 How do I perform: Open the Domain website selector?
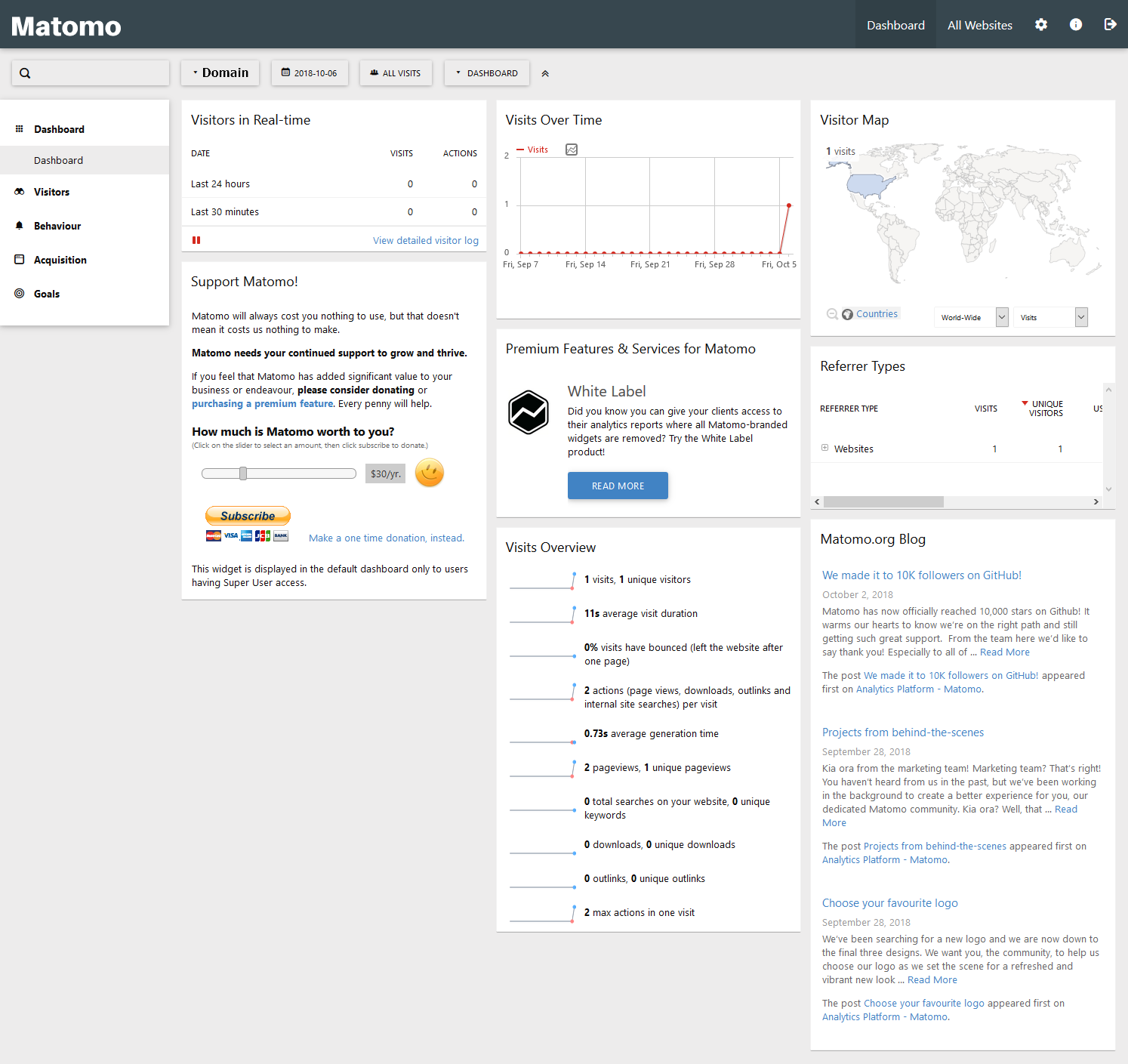coord(220,73)
